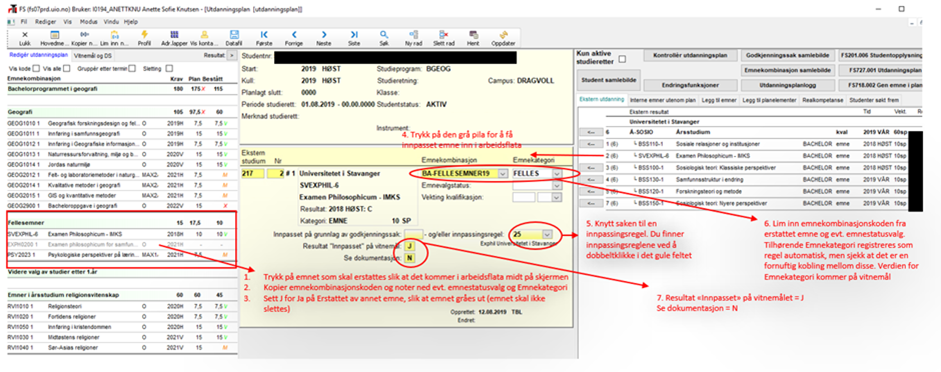Click arrow button next to Å-SOSIO Årsstudium row
This screenshot has height=372, width=941.
coord(591,132)
